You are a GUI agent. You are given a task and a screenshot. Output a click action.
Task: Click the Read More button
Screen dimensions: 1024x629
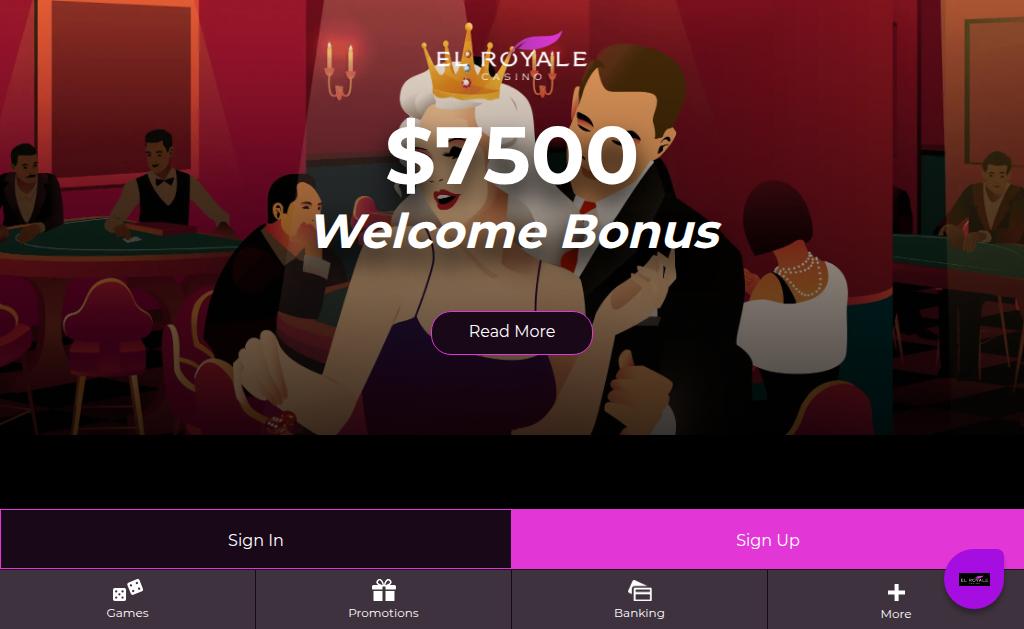click(x=512, y=332)
